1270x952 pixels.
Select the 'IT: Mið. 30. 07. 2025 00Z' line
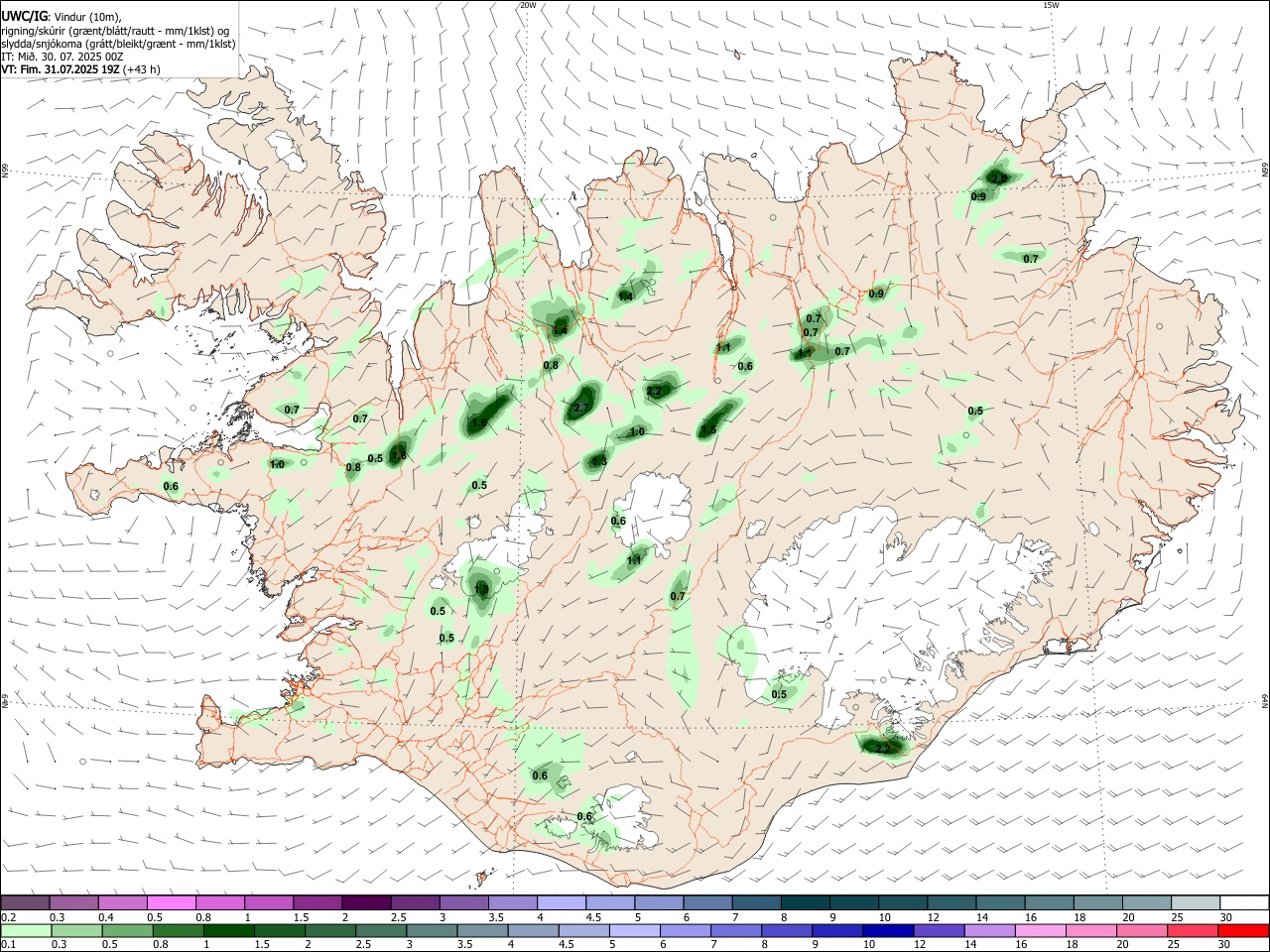(63, 57)
